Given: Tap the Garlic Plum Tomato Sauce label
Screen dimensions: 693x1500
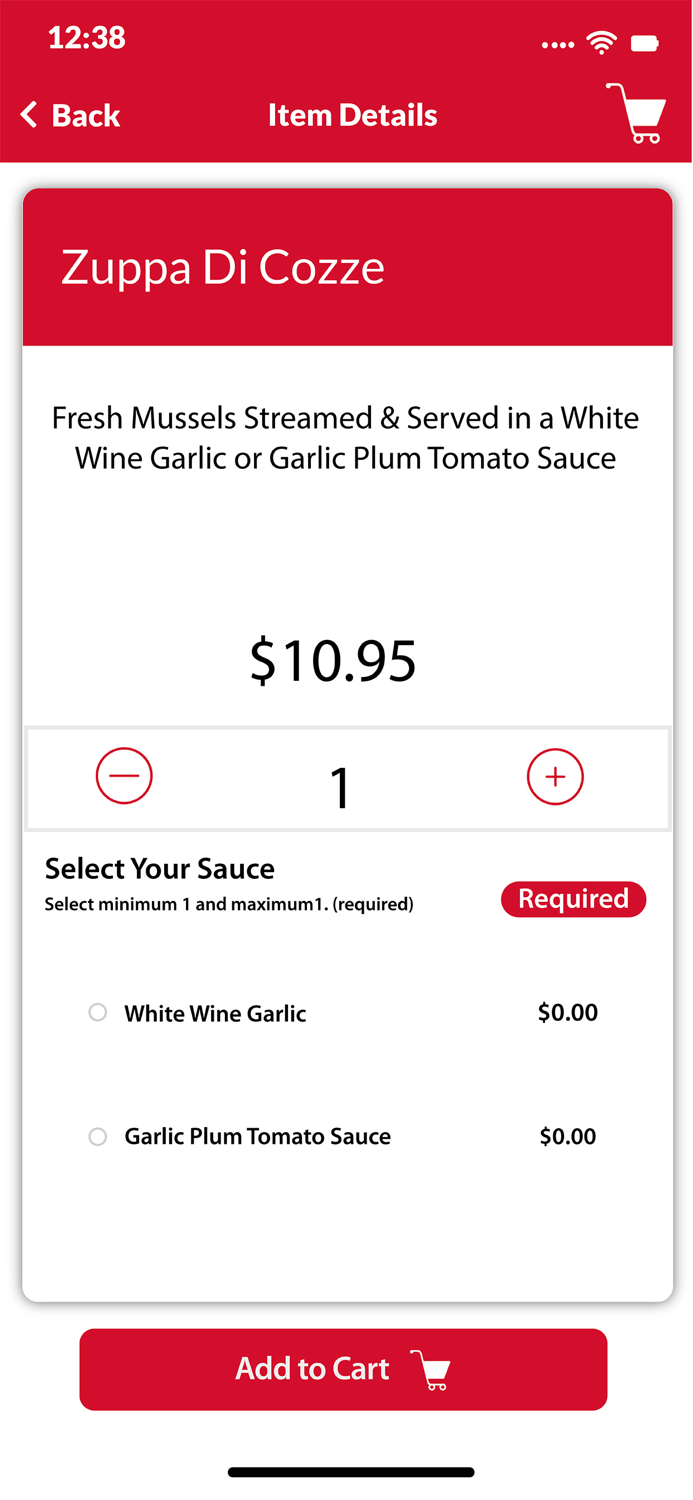Looking at the screenshot, I should [x=257, y=1137].
